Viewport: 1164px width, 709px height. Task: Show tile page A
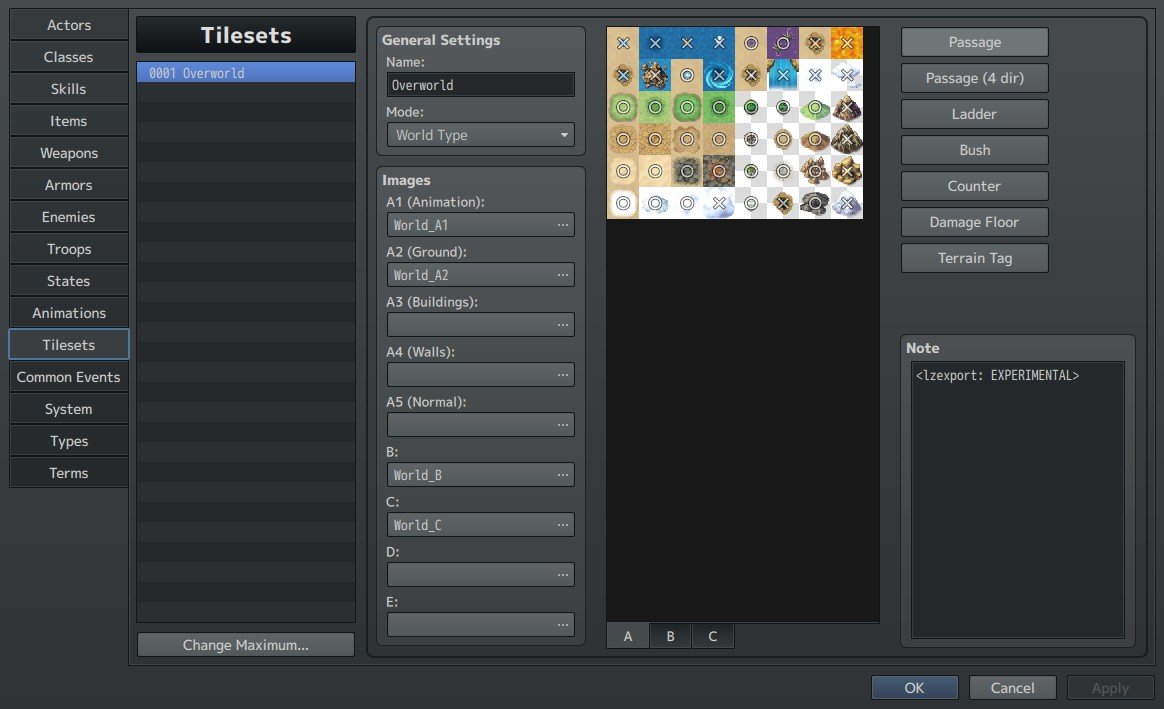coord(628,636)
